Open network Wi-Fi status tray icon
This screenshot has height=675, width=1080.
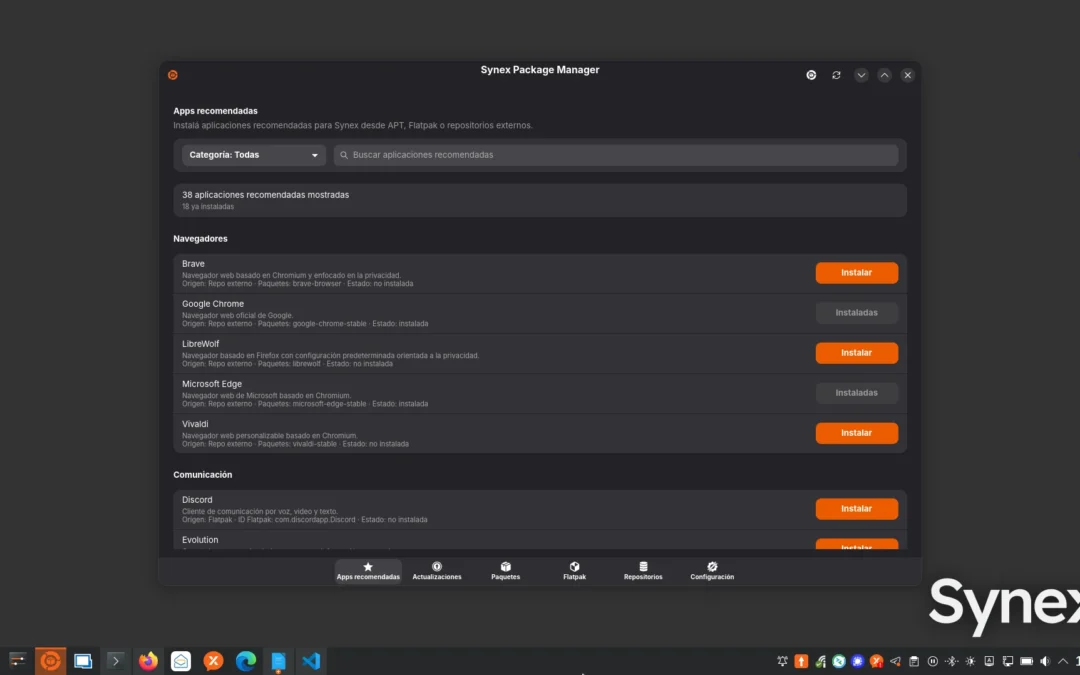pos(820,661)
